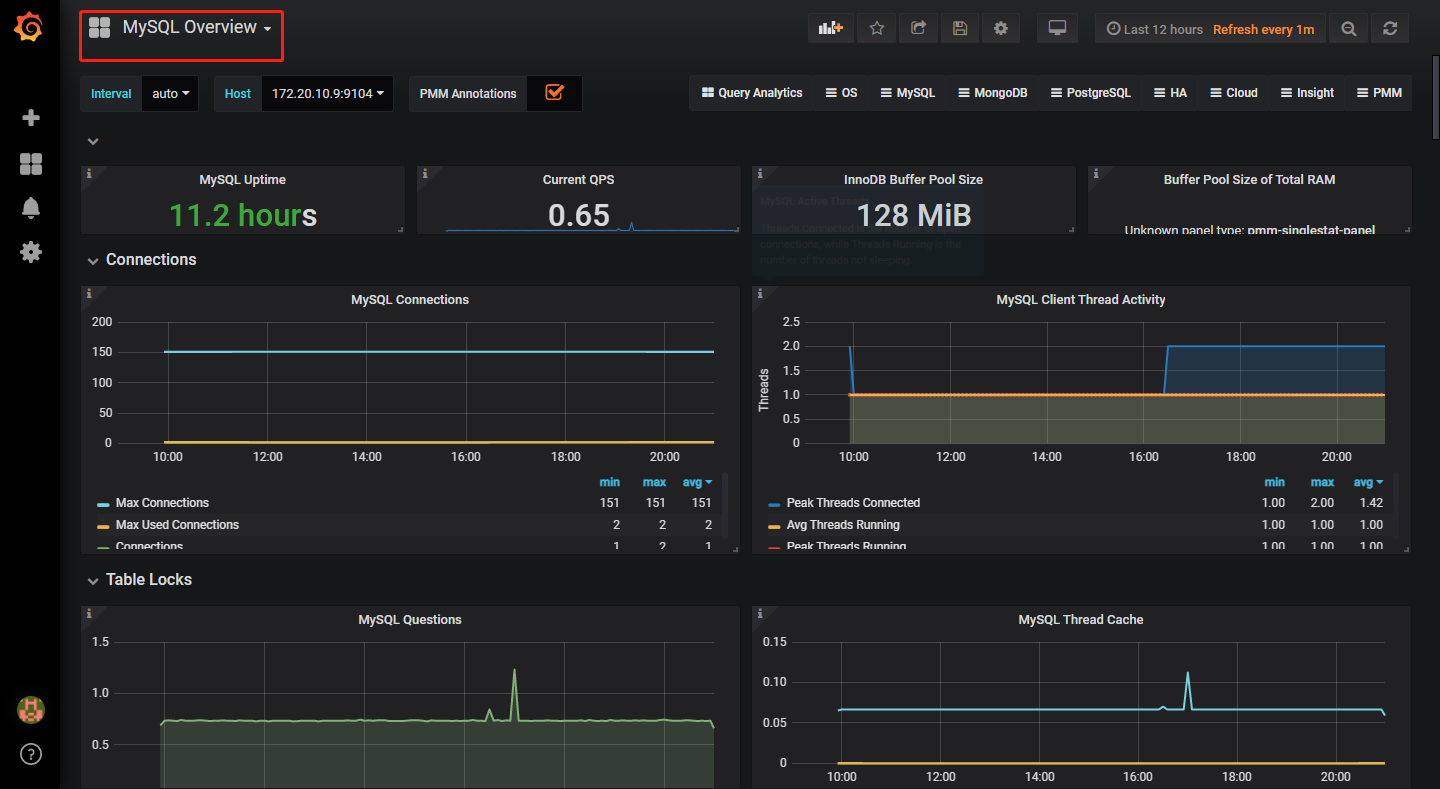Screen dimensions: 1440x789
Task: Toggle the unnamed top row chevron
Action: point(93,142)
